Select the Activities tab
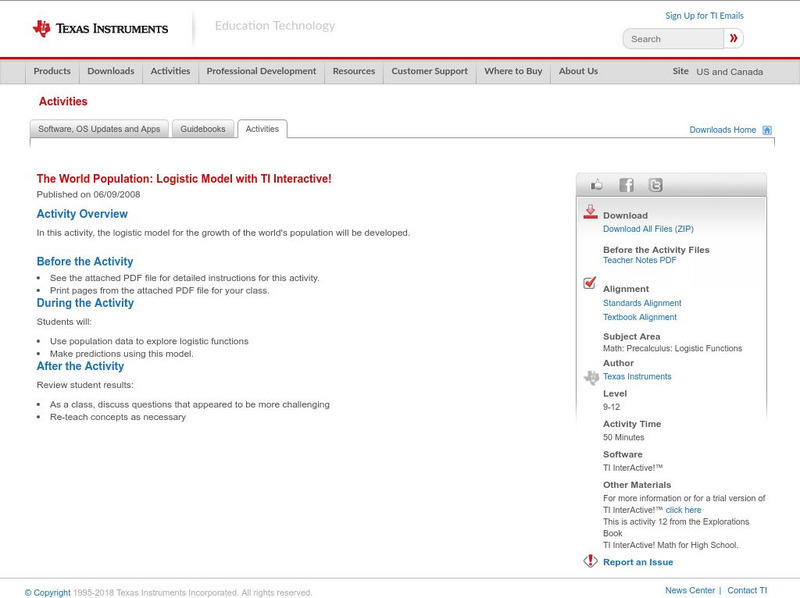800x598 pixels. click(x=262, y=129)
